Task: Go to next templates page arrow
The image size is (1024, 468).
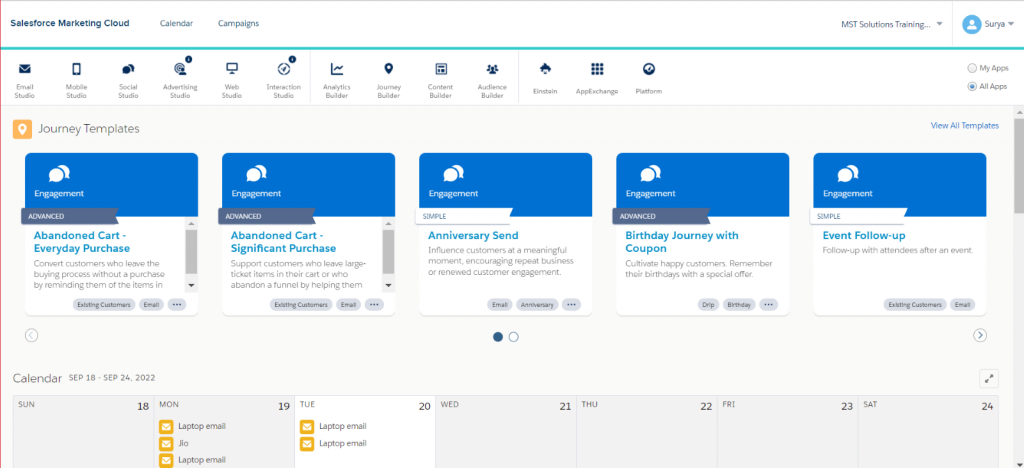Action: 980,335
